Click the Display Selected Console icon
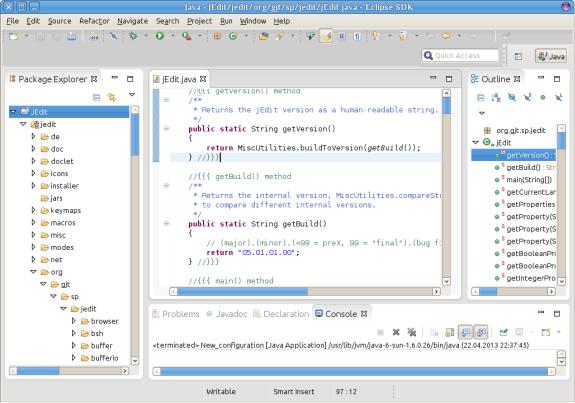This screenshot has height=403, width=575. (519, 332)
